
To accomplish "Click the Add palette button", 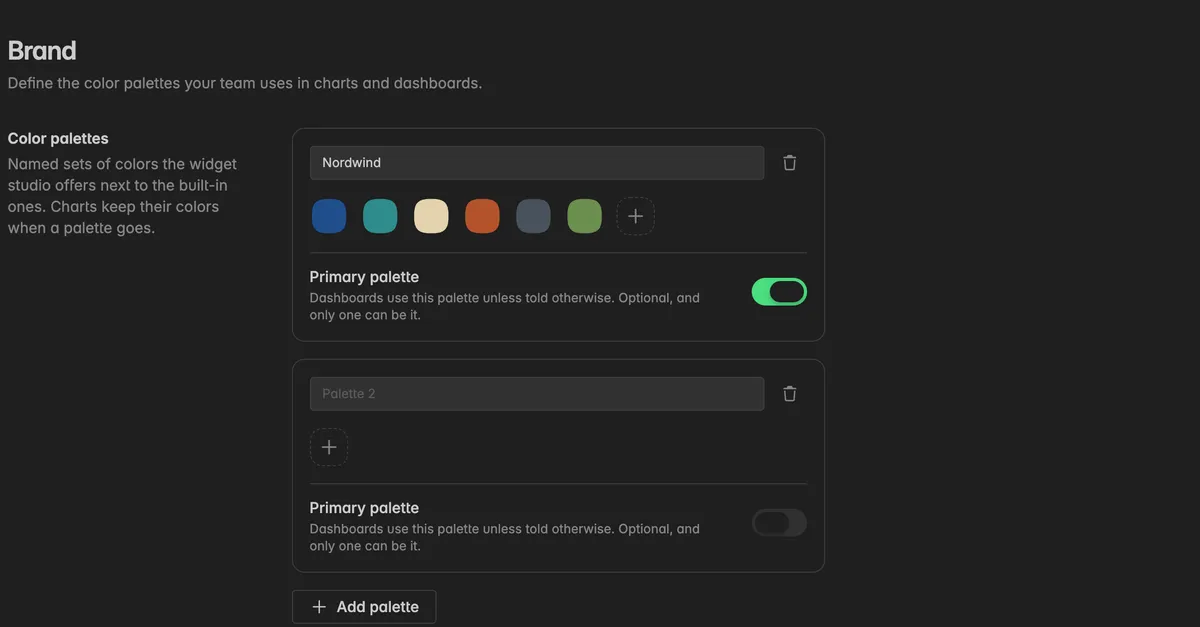I will click(364, 607).
